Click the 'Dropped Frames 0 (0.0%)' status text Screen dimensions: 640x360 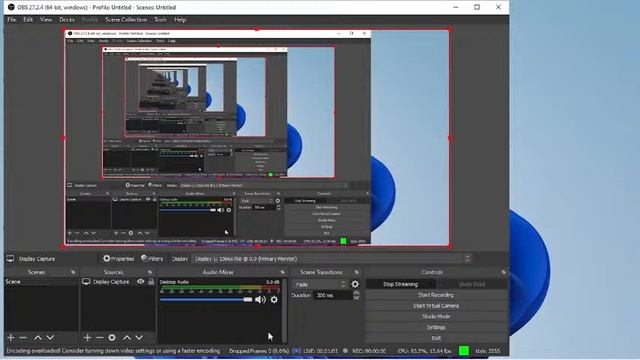[259, 351]
